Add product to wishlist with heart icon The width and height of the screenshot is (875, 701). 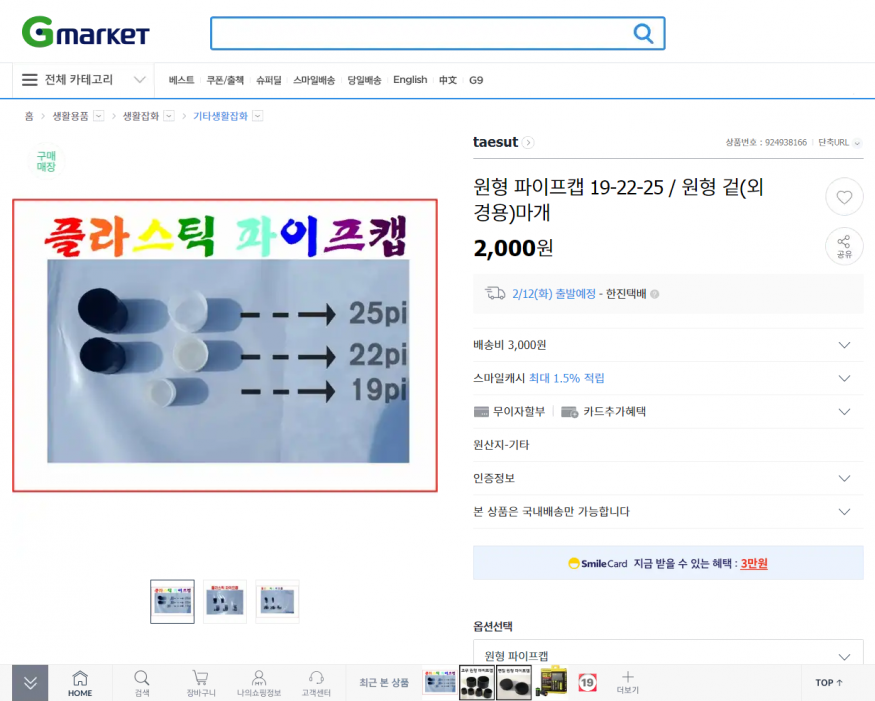click(844, 197)
